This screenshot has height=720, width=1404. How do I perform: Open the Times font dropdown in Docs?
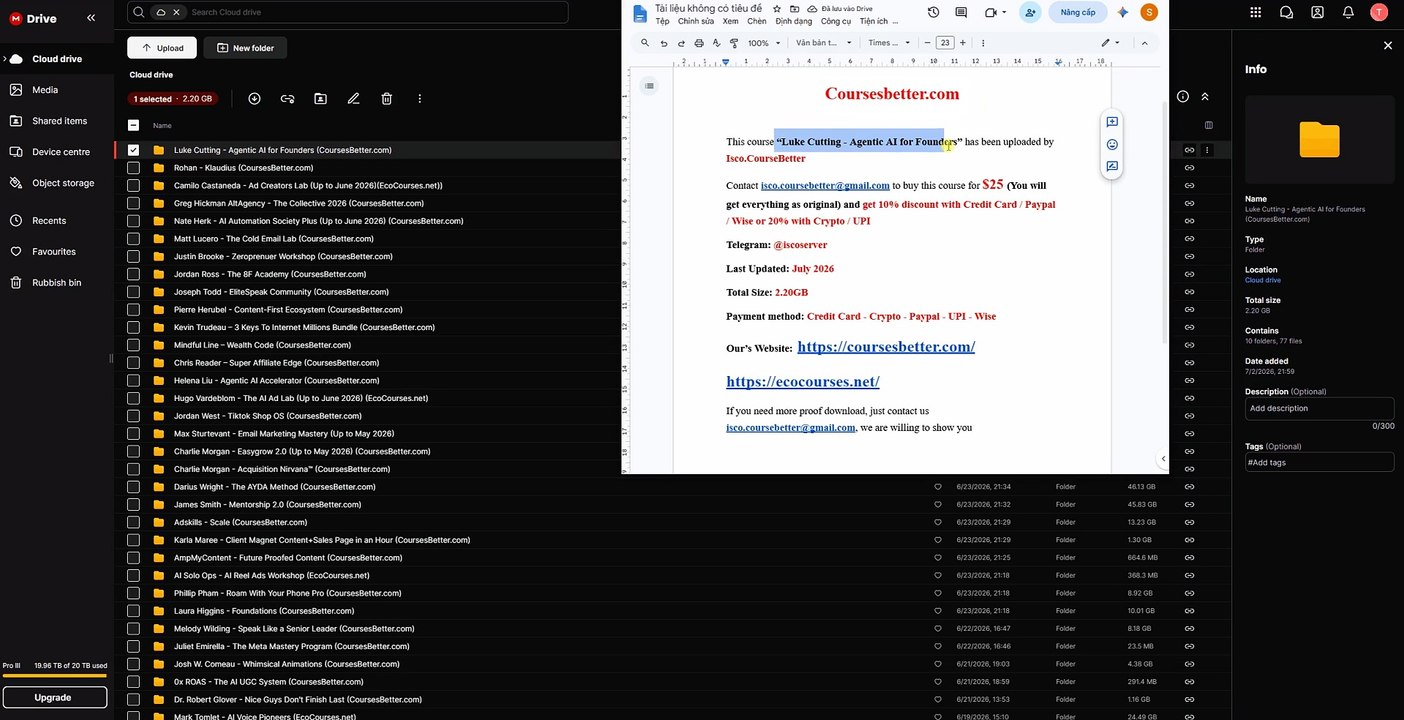point(889,43)
